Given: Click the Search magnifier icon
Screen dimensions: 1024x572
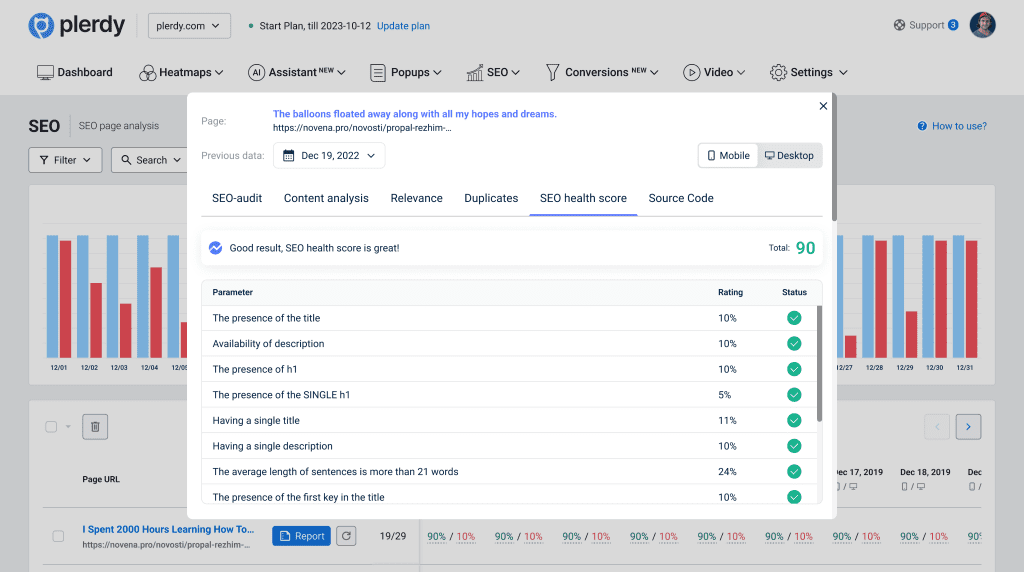Looking at the screenshot, I should click(x=126, y=160).
